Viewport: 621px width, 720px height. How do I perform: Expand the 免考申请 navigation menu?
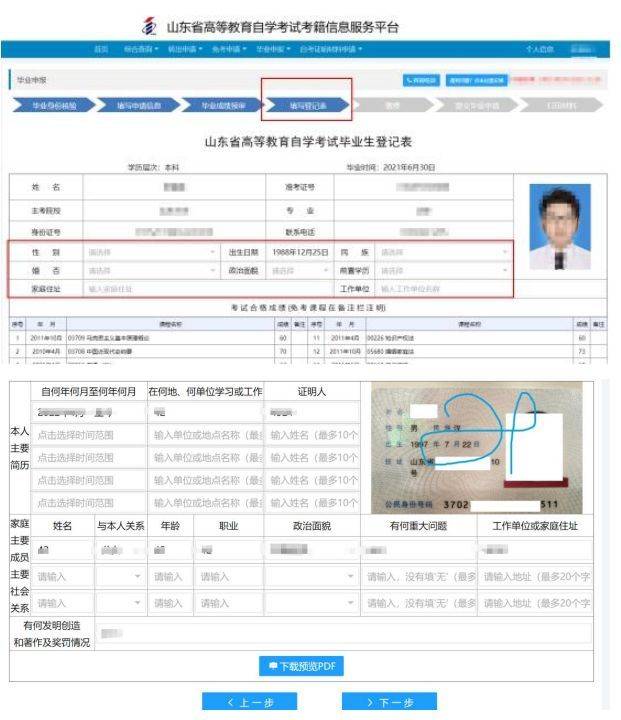click(229, 49)
